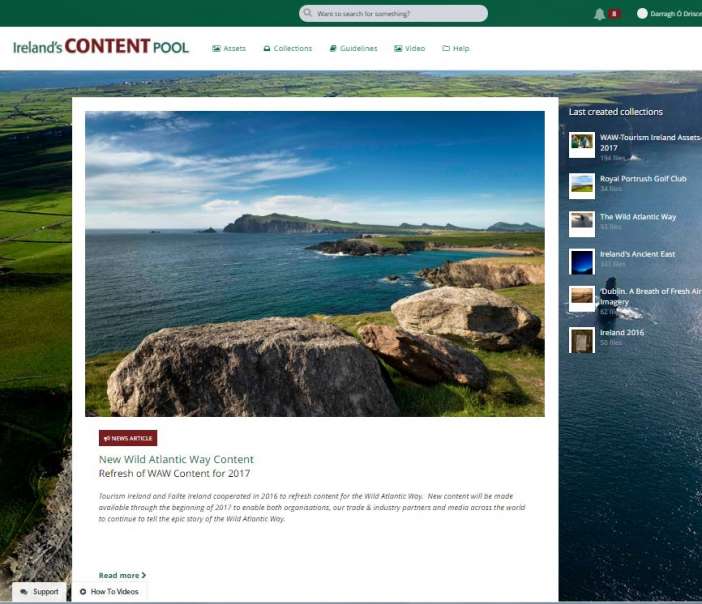The height and width of the screenshot is (604, 702).
Task: Open the Assets menu
Action: click(229, 48)
